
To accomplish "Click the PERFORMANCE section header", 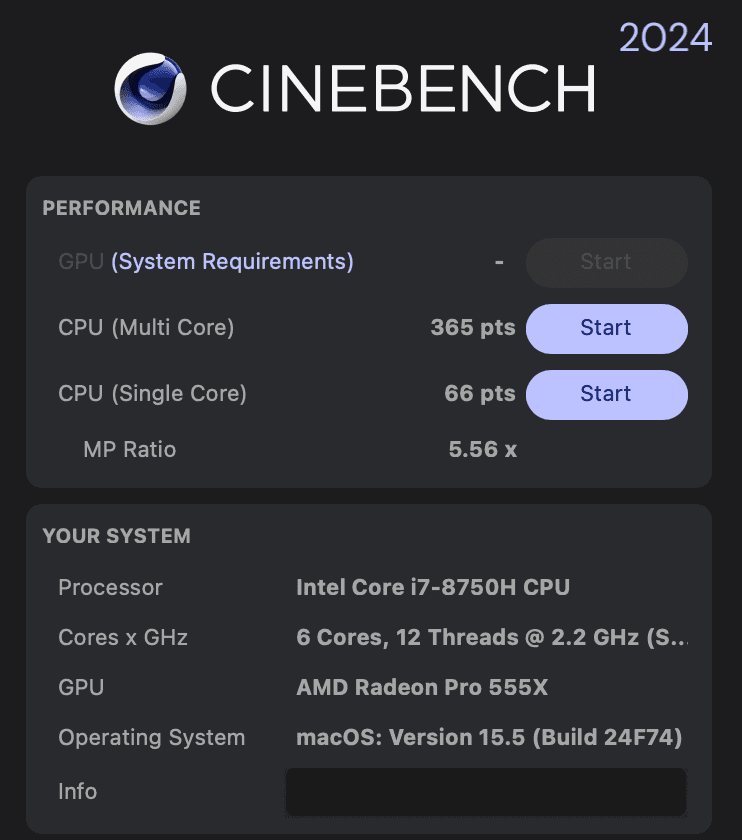I will (x=121, y=208).
